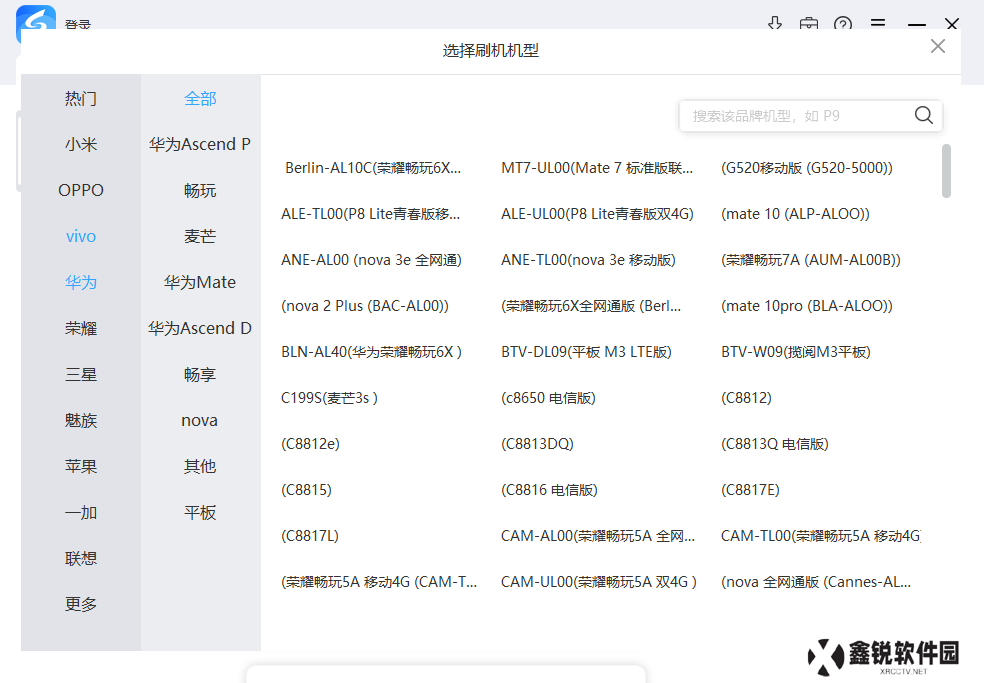Select the 苹果 brand
This screenshot has height=683, width=984.
[x=81, y=466]
